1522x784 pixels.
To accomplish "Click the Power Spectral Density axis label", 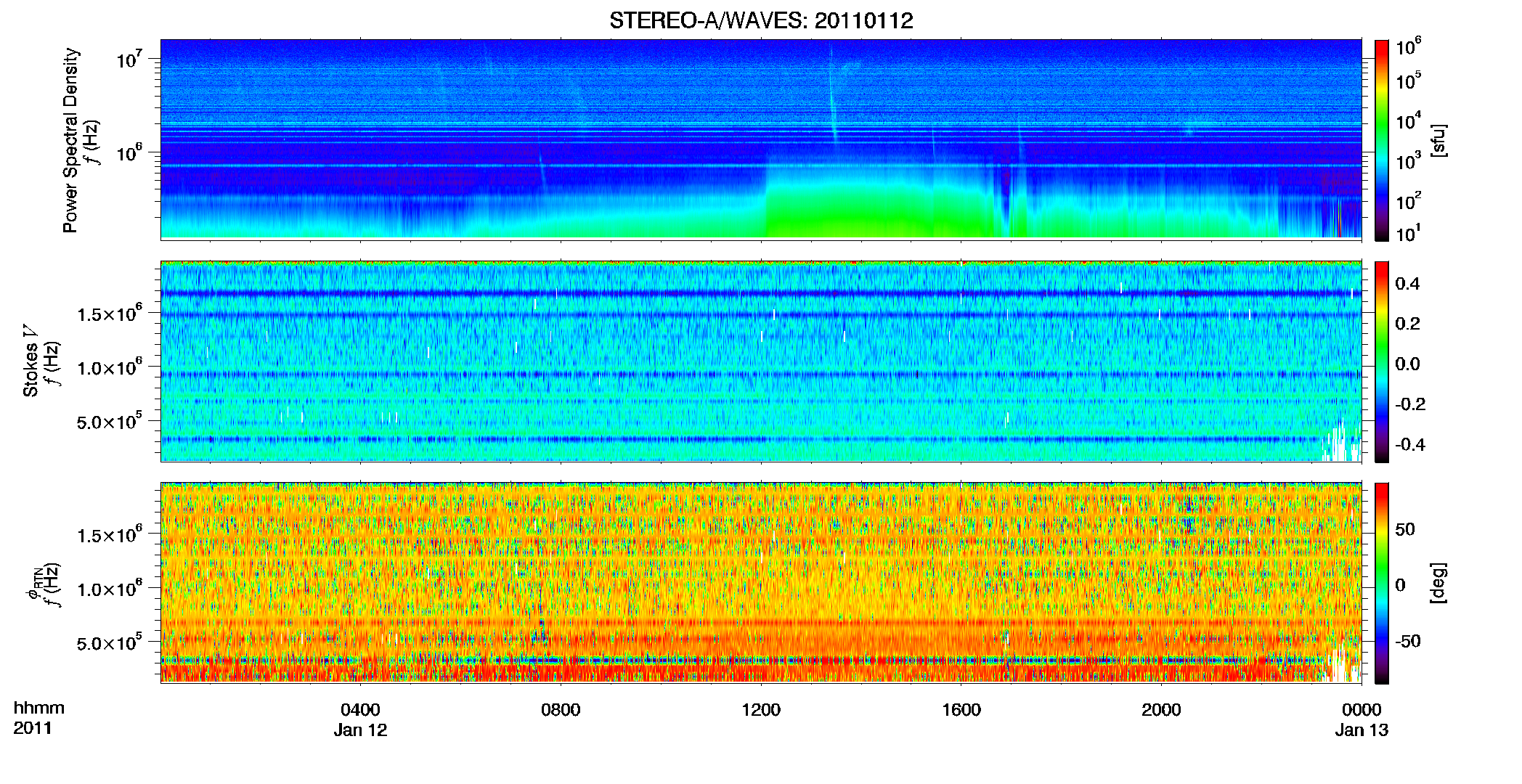I will [70, 140].
